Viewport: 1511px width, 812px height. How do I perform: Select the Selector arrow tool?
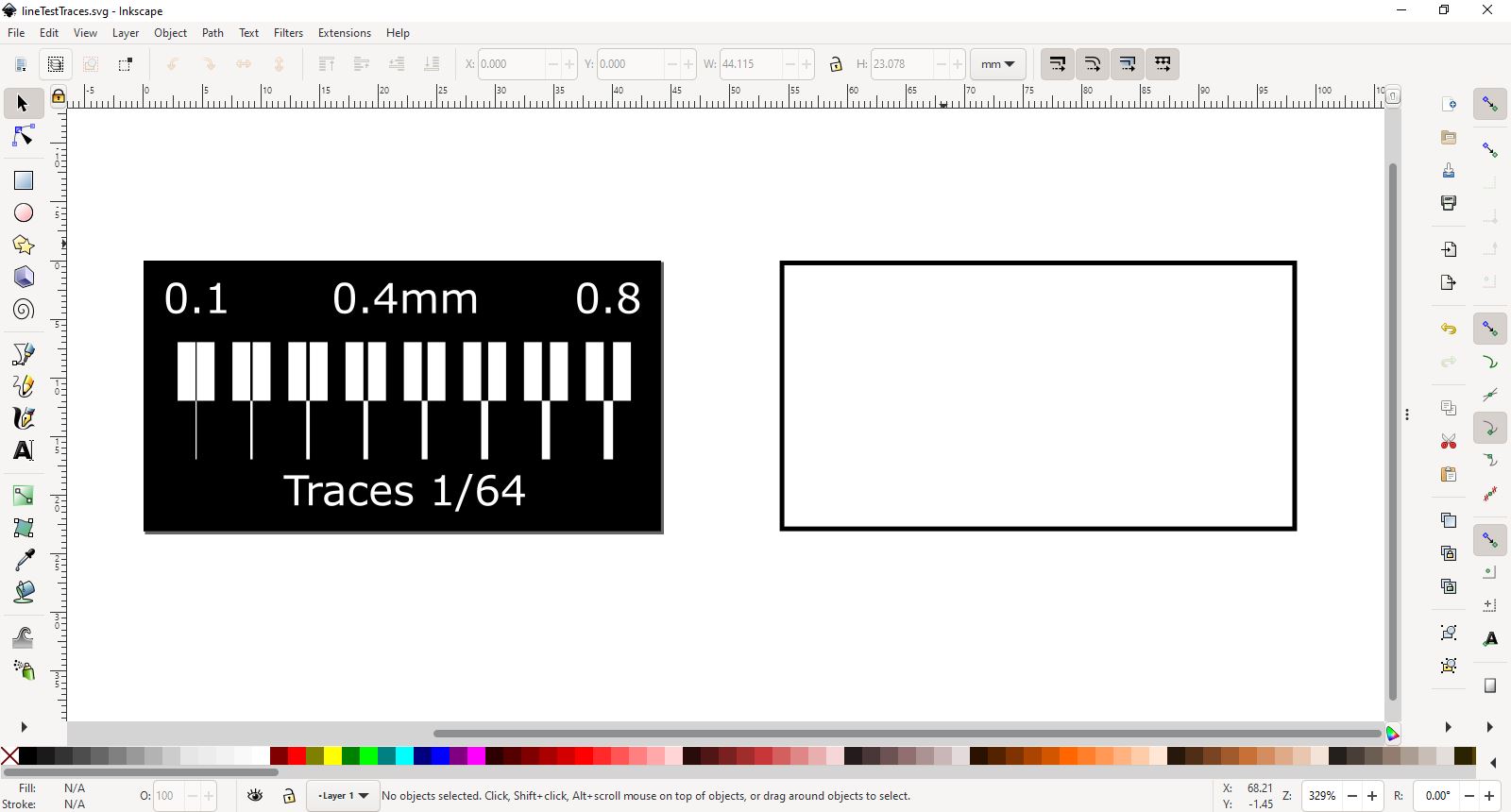pyautogui.click(x=23, y=103)
